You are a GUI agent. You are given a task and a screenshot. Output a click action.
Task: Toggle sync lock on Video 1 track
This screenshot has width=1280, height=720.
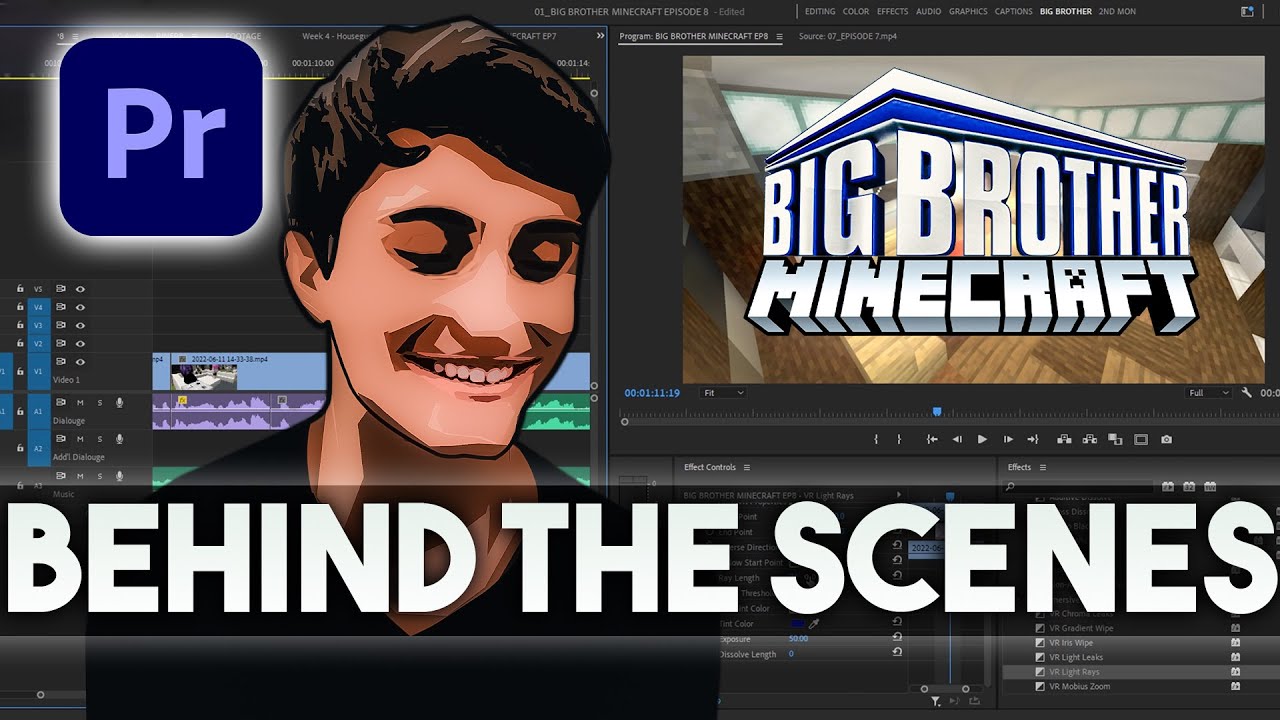[x=61, y=362]
